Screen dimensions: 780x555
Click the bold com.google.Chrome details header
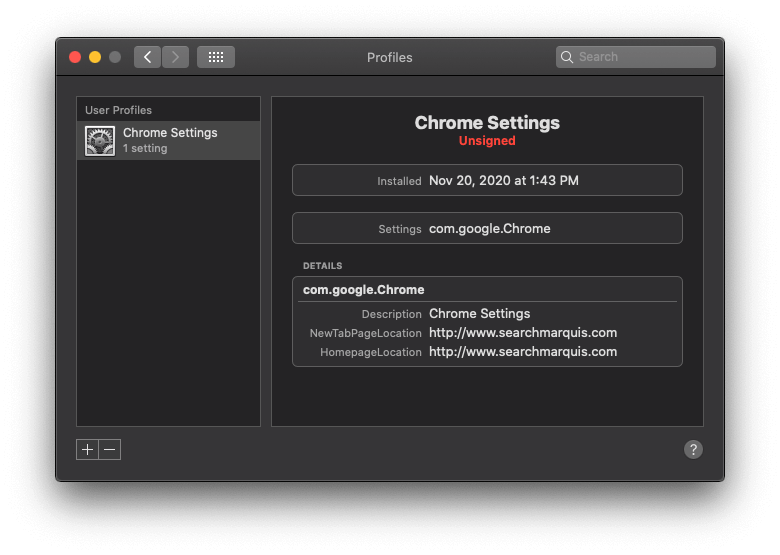[364, 290]
